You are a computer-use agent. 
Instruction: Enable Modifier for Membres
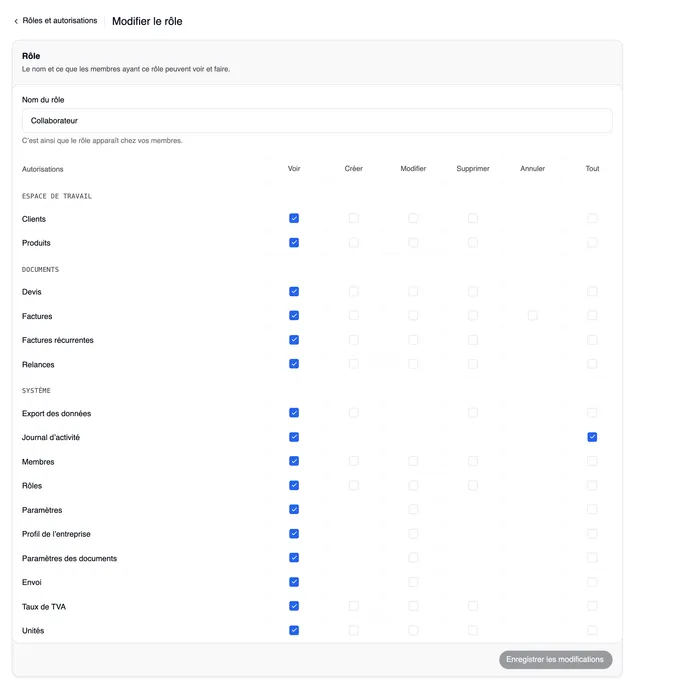[413, 461]
